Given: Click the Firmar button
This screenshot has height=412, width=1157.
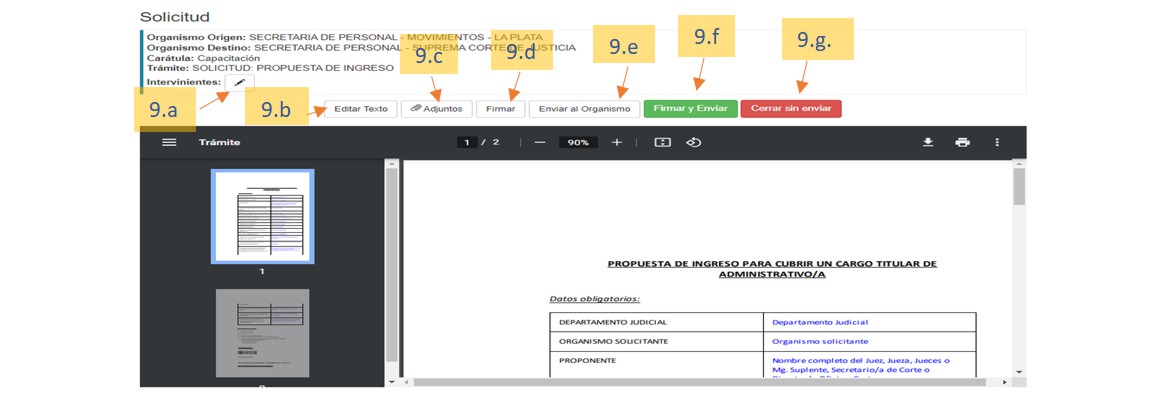Looking at the screenshot, I should pyautogui.click(x=500, y=109).
